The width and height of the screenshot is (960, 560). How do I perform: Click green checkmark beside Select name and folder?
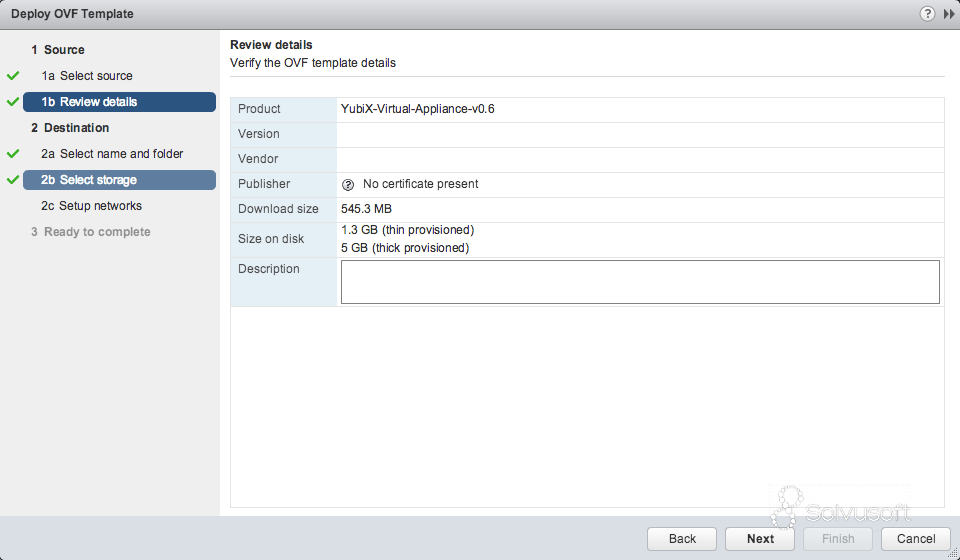[13, 154]
